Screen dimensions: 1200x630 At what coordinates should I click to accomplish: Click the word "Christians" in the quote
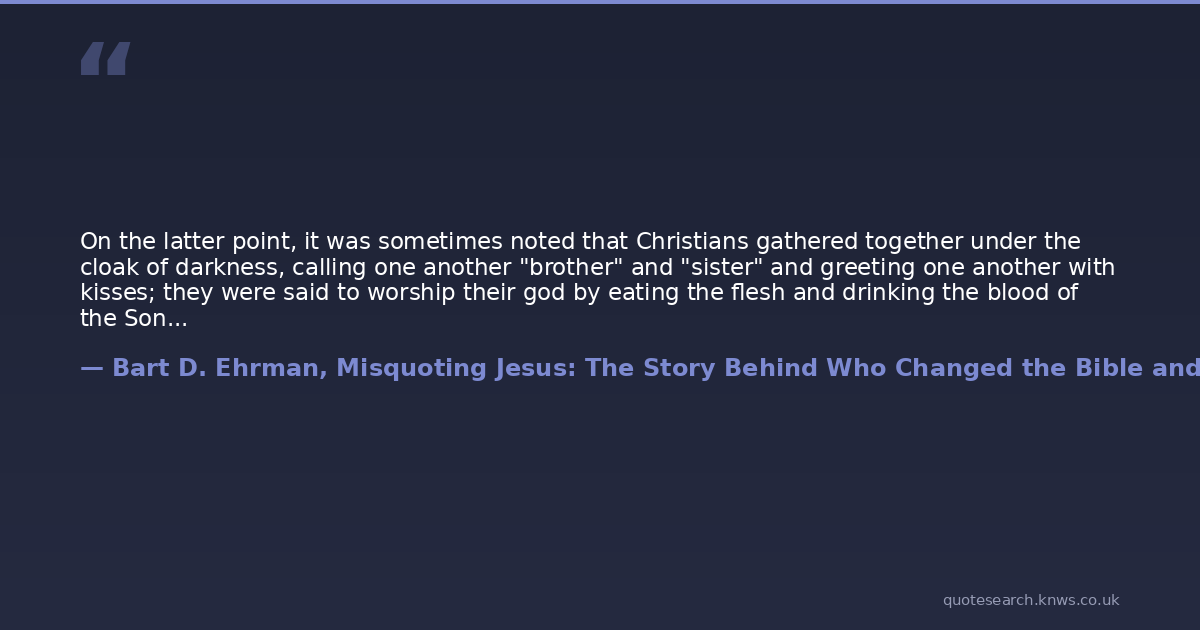pyautogui.click(x=692, y=242)
